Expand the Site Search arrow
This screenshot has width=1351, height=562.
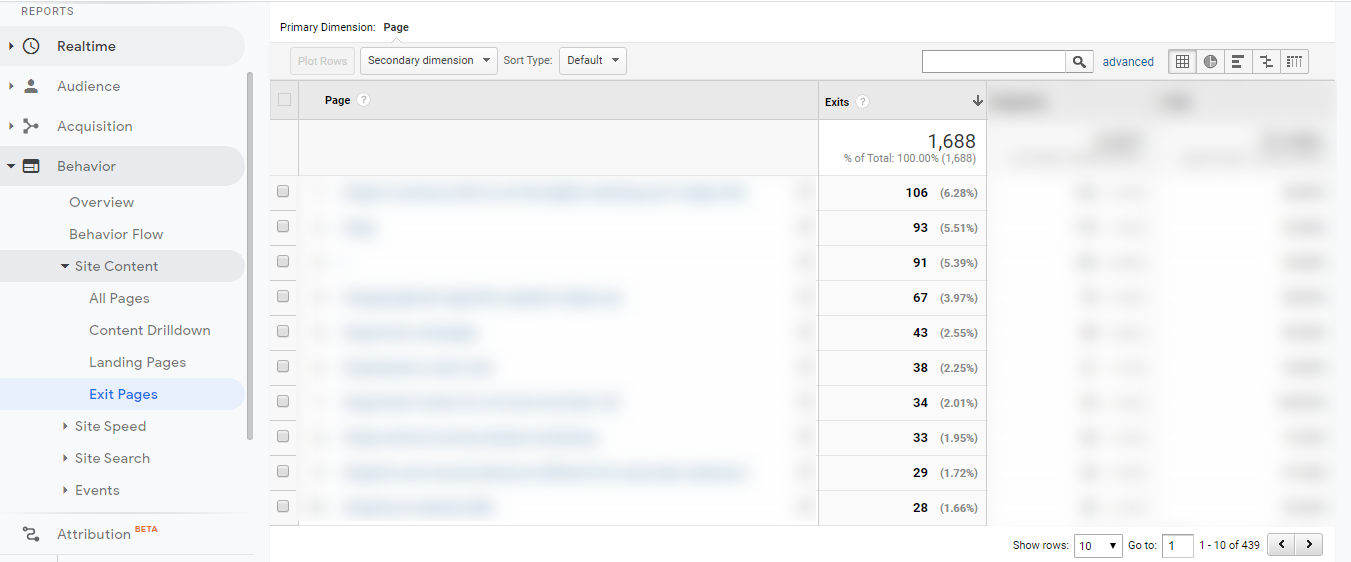click(65, 458)
